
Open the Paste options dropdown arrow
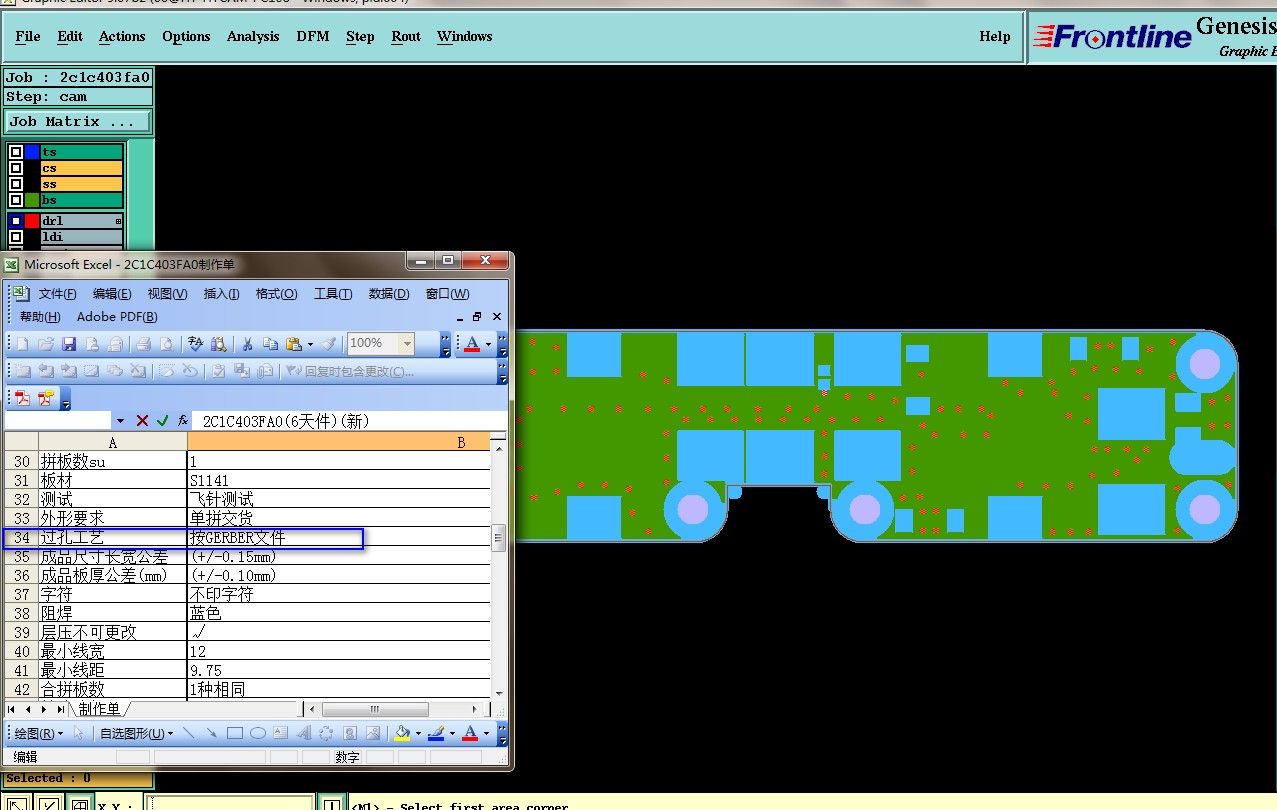310,344
